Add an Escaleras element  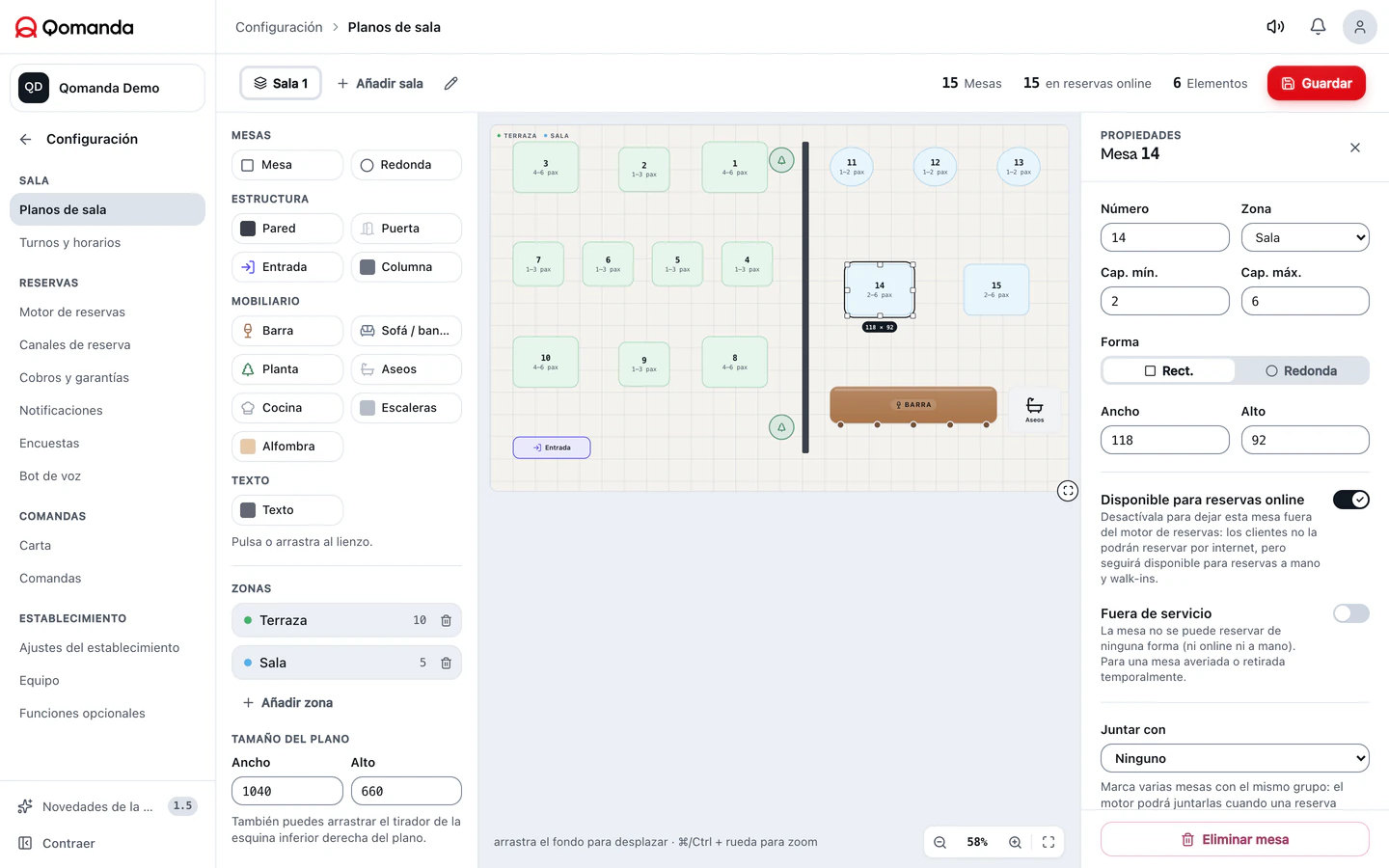(x=406, y=408)
